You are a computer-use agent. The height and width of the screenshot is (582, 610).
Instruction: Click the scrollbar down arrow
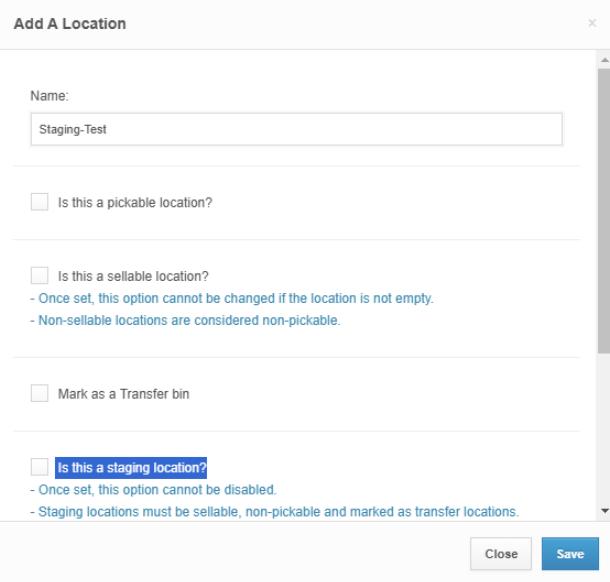click(603, 510)
